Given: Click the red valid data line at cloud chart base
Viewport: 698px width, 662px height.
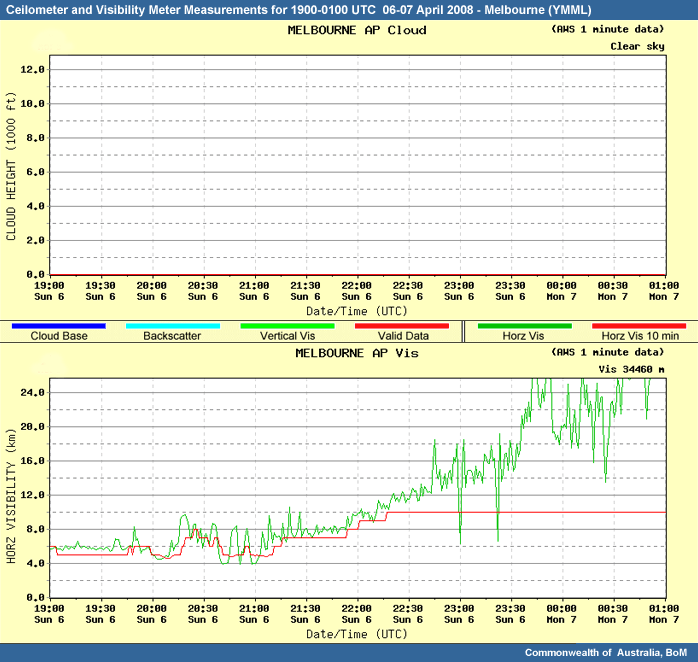Looking at the screenshot, I should coord(358,275).
